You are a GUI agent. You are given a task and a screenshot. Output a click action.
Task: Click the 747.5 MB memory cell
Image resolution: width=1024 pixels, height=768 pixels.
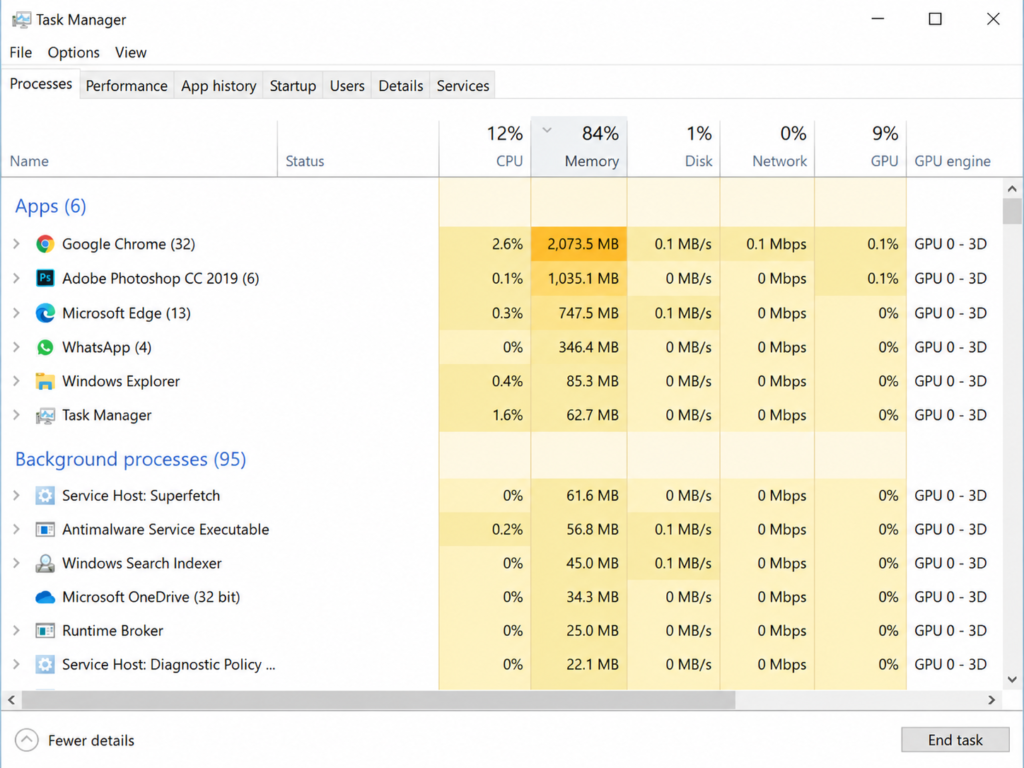(x=579, y=313)
